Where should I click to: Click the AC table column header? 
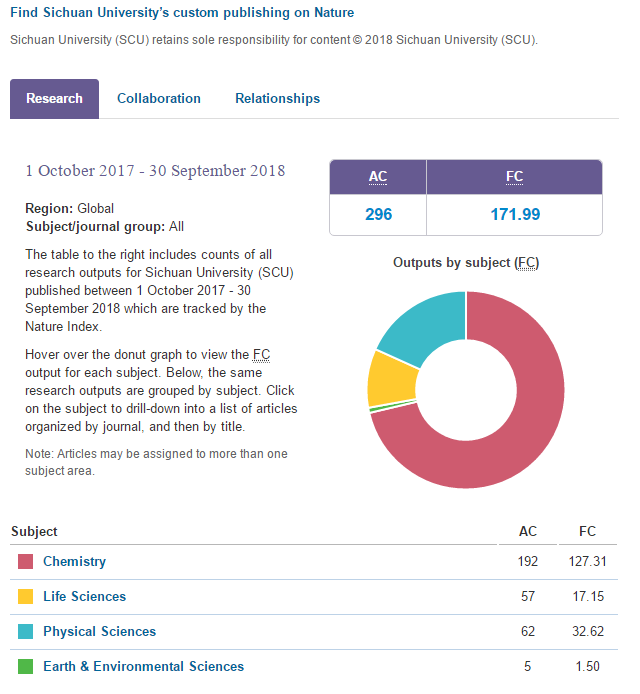pos(528,531)
